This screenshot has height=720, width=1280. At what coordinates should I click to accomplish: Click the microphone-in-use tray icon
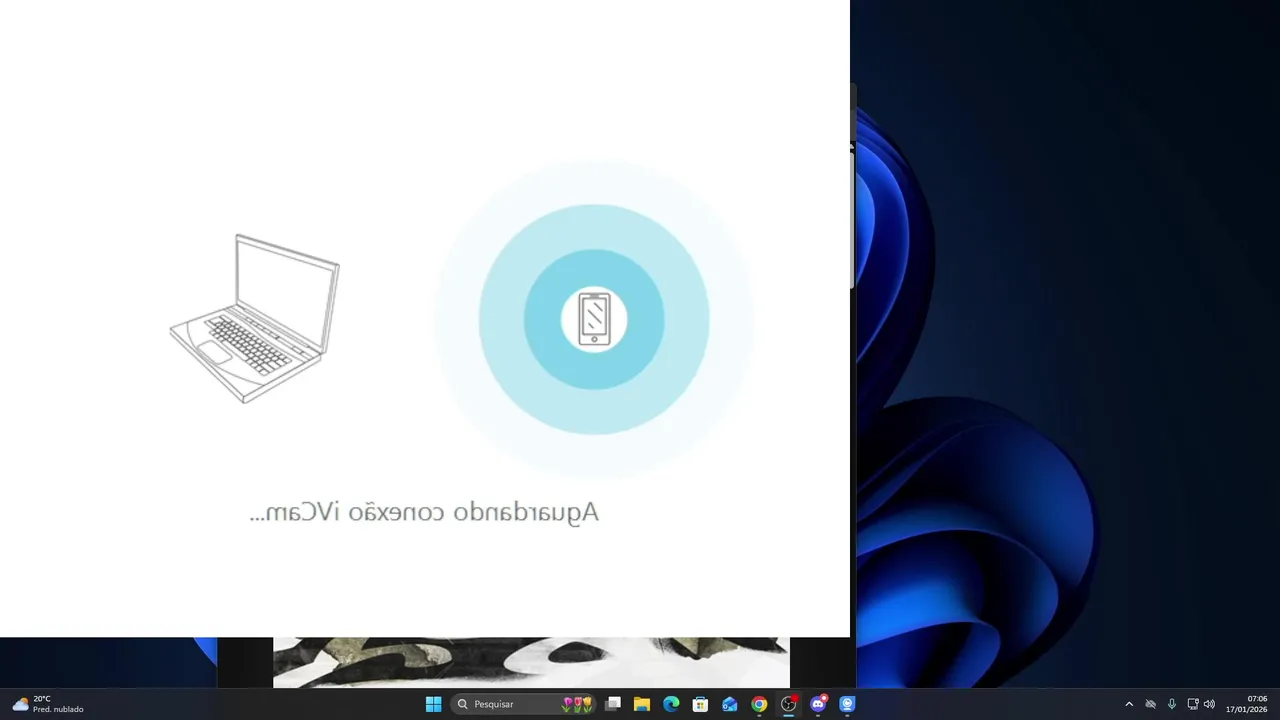pyautogui.click(x=1171, y=704)
